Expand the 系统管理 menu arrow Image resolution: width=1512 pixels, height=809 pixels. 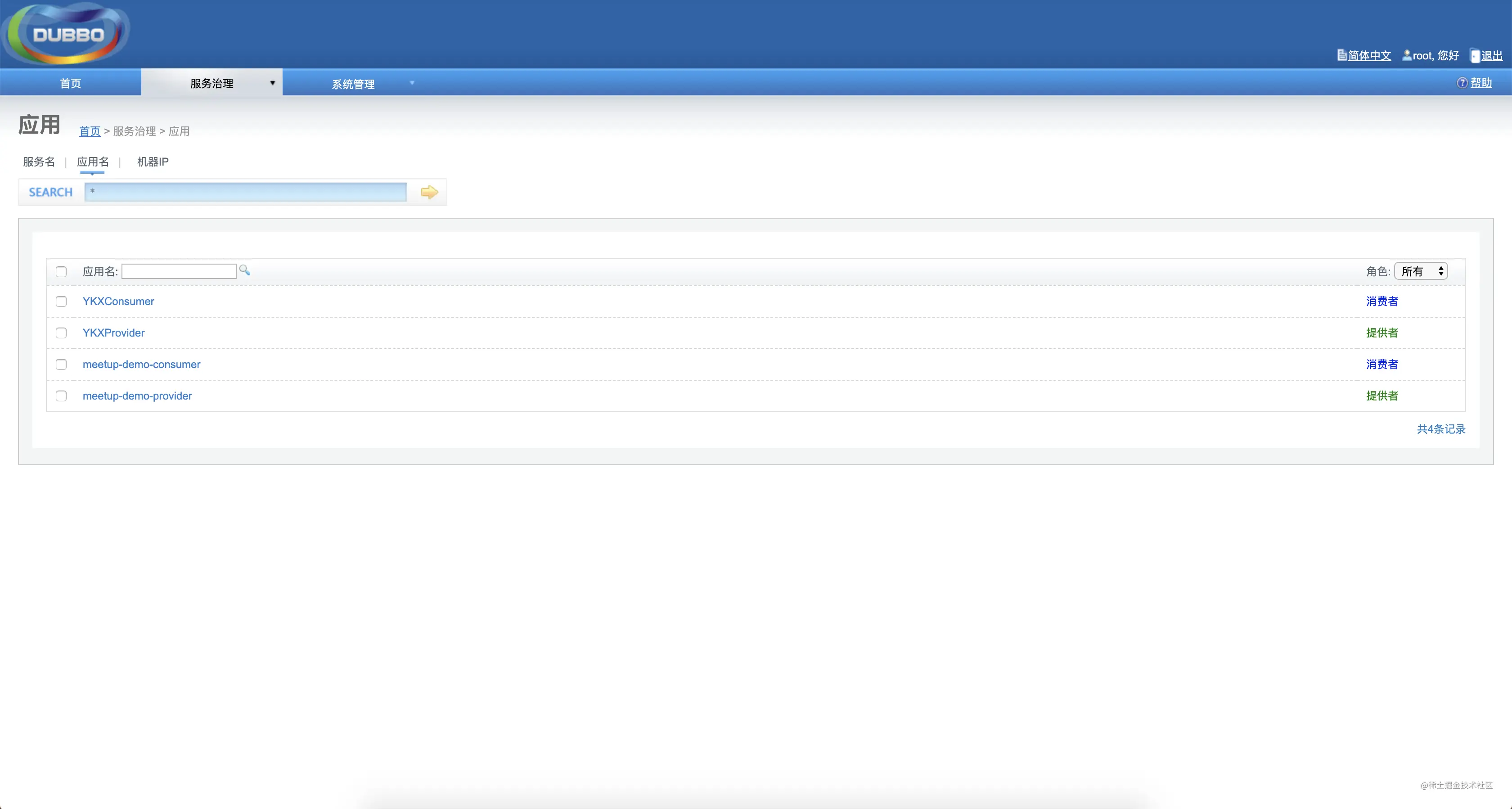coord(412,83)
